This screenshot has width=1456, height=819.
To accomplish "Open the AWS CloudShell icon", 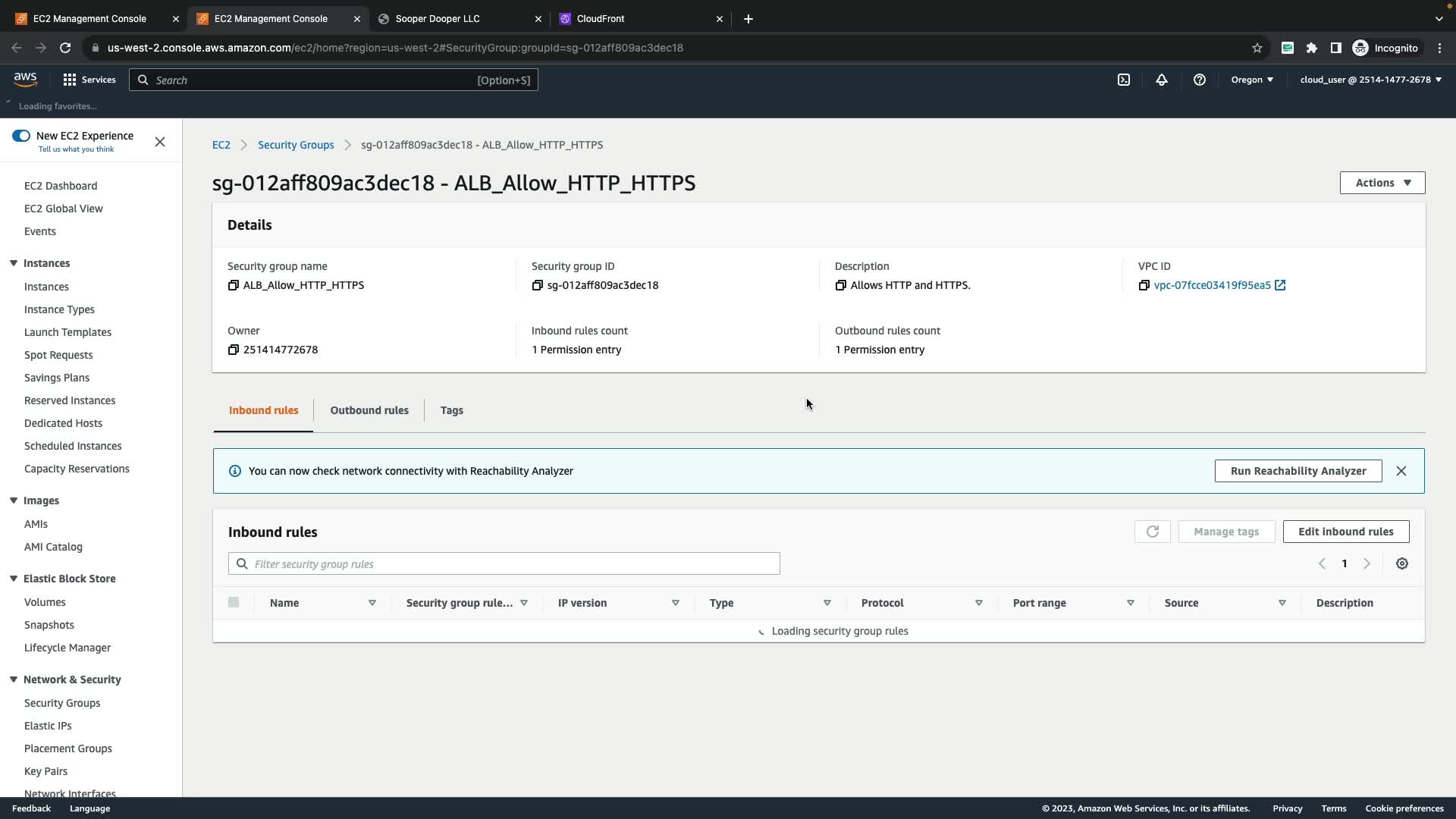I will pos(1124,80).
